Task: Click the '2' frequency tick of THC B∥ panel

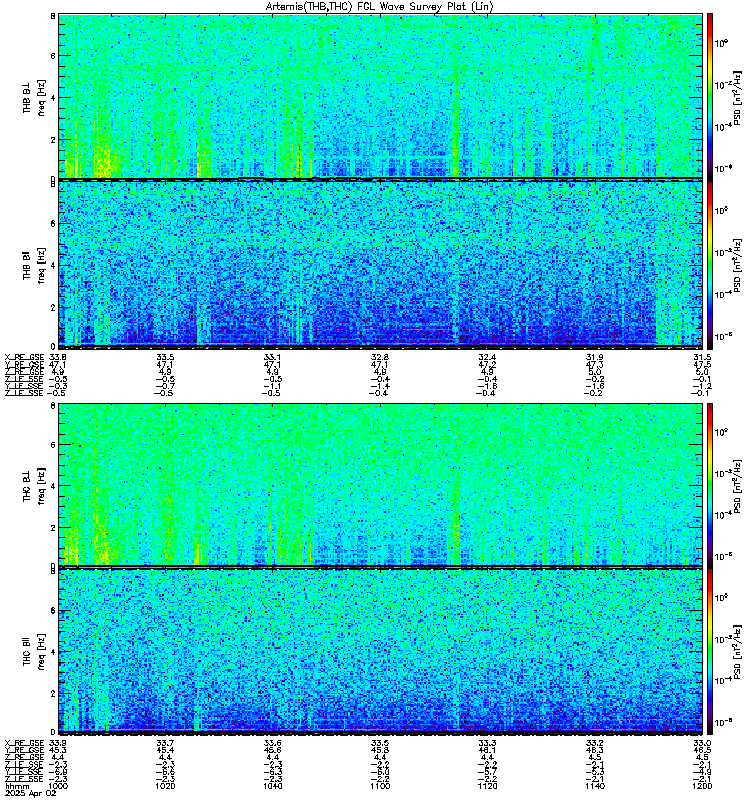Action: coord(53,693)
